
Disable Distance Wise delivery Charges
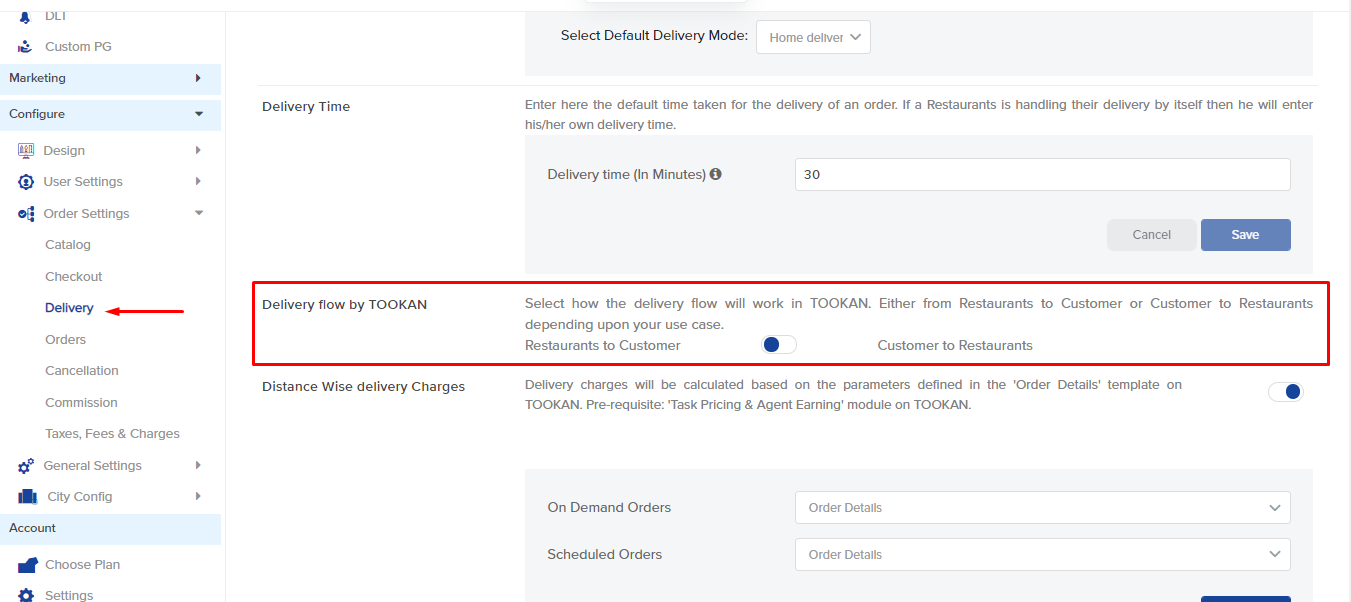[1286, 391]
